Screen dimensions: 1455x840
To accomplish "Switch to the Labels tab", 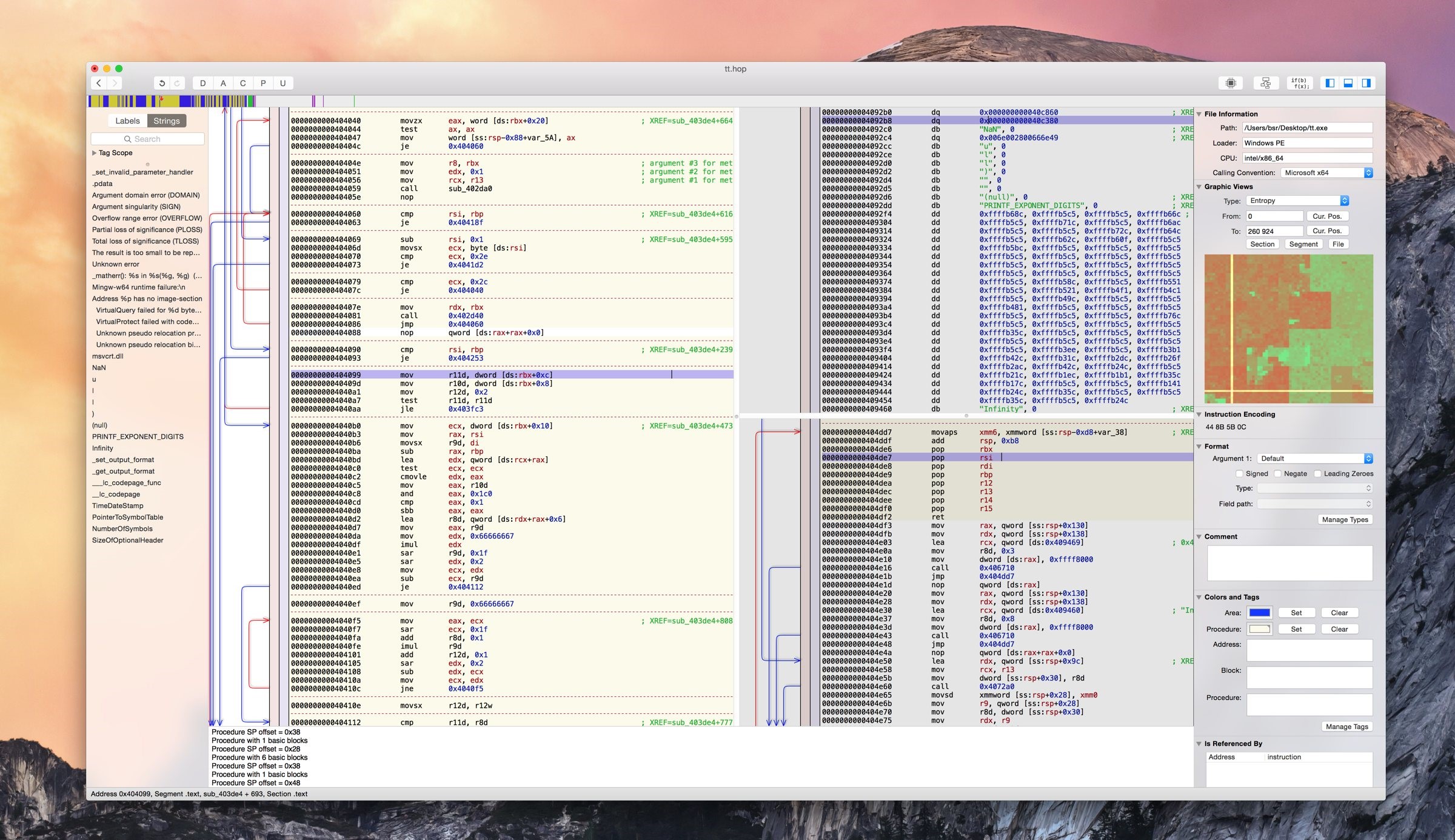I will (x=127, y=121).
